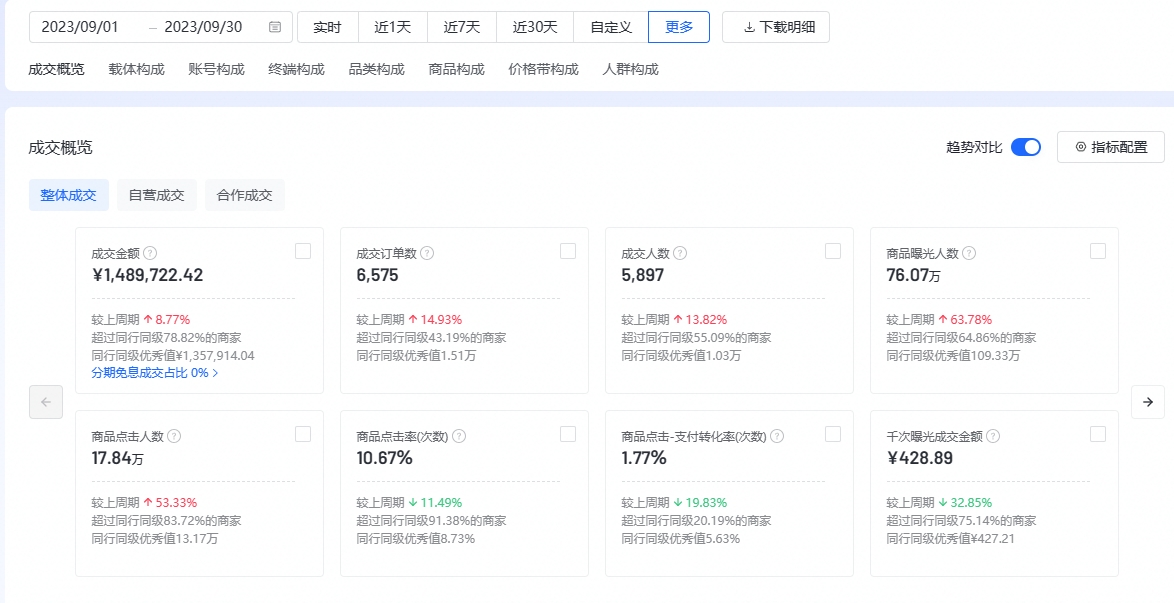Click help icon beside 成交人数

pos(679,254)
